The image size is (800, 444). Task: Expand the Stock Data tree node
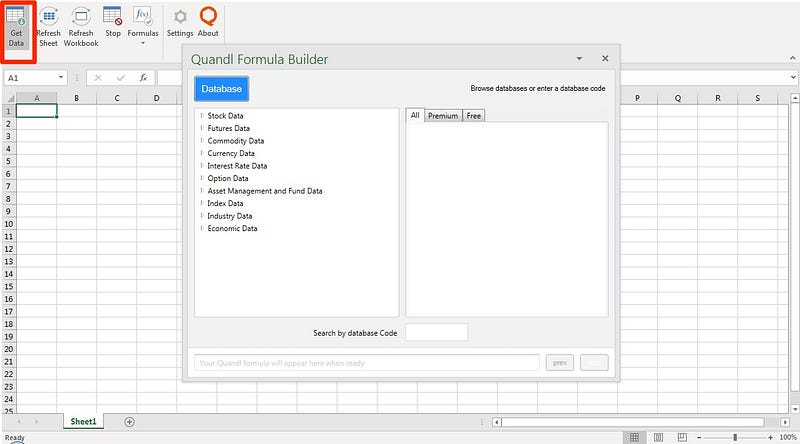pyautogui.click(x=202, y=115)
